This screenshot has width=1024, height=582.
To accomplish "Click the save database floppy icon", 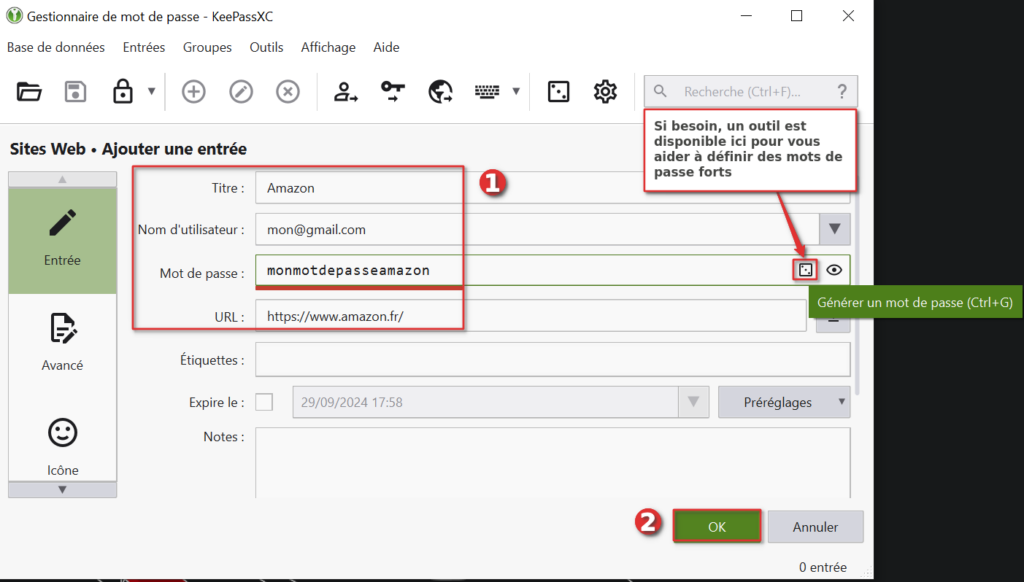I will click(x=75, y=92).
